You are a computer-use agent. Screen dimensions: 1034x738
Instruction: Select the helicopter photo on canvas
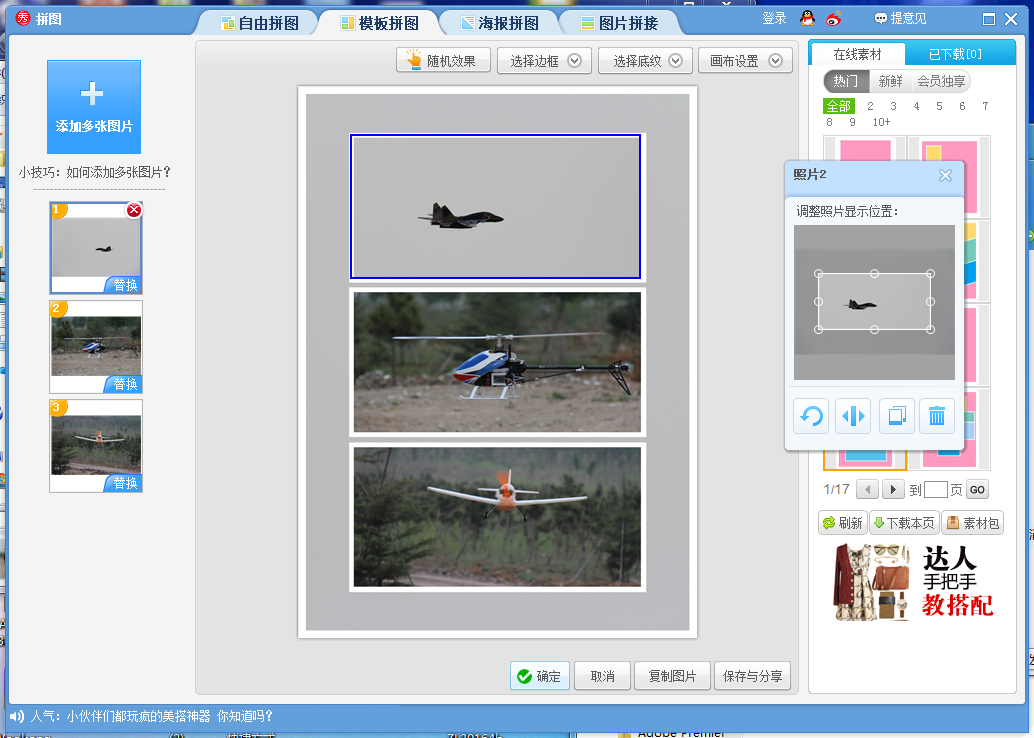pos(497,362)
